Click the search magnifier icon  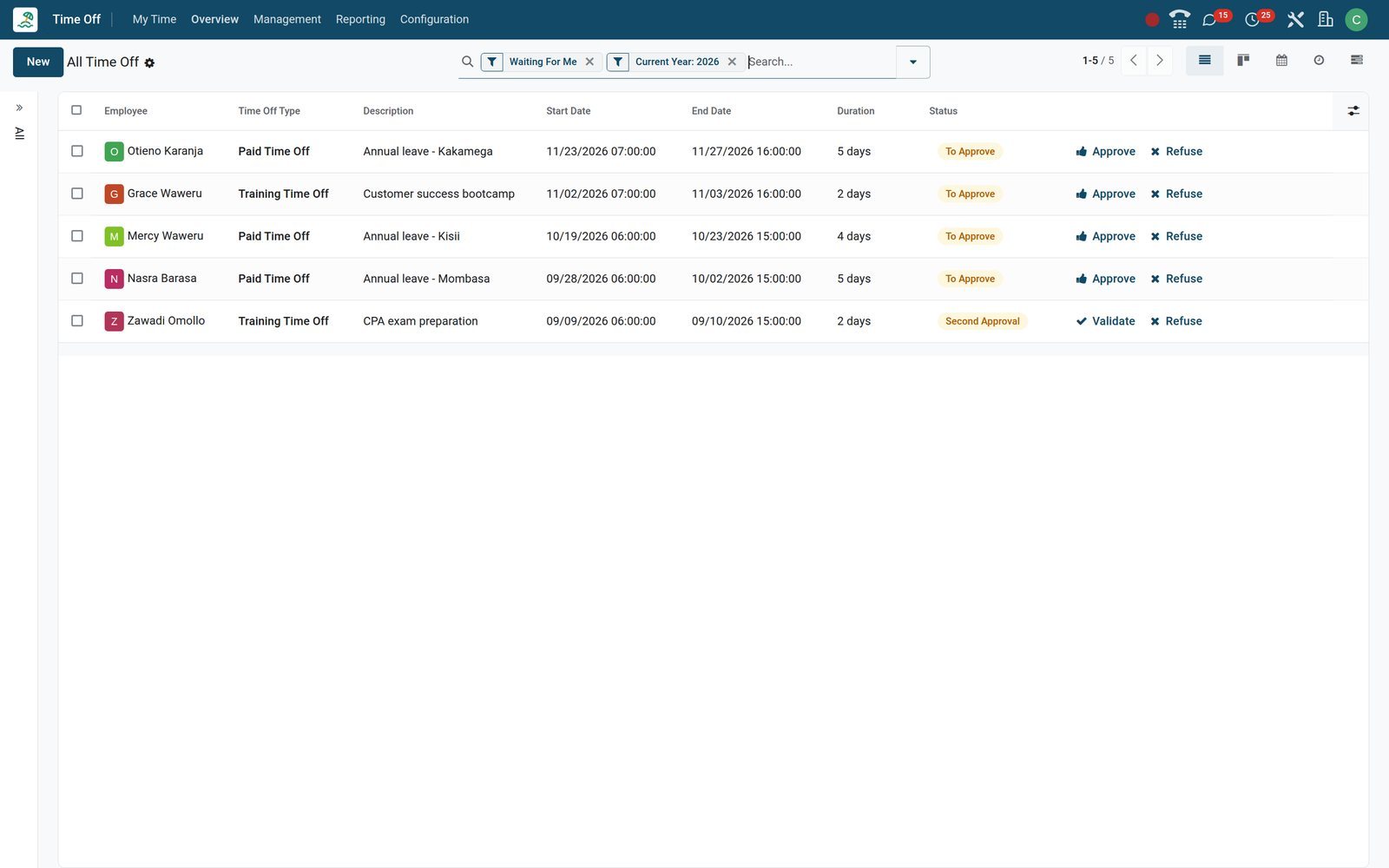467,62
